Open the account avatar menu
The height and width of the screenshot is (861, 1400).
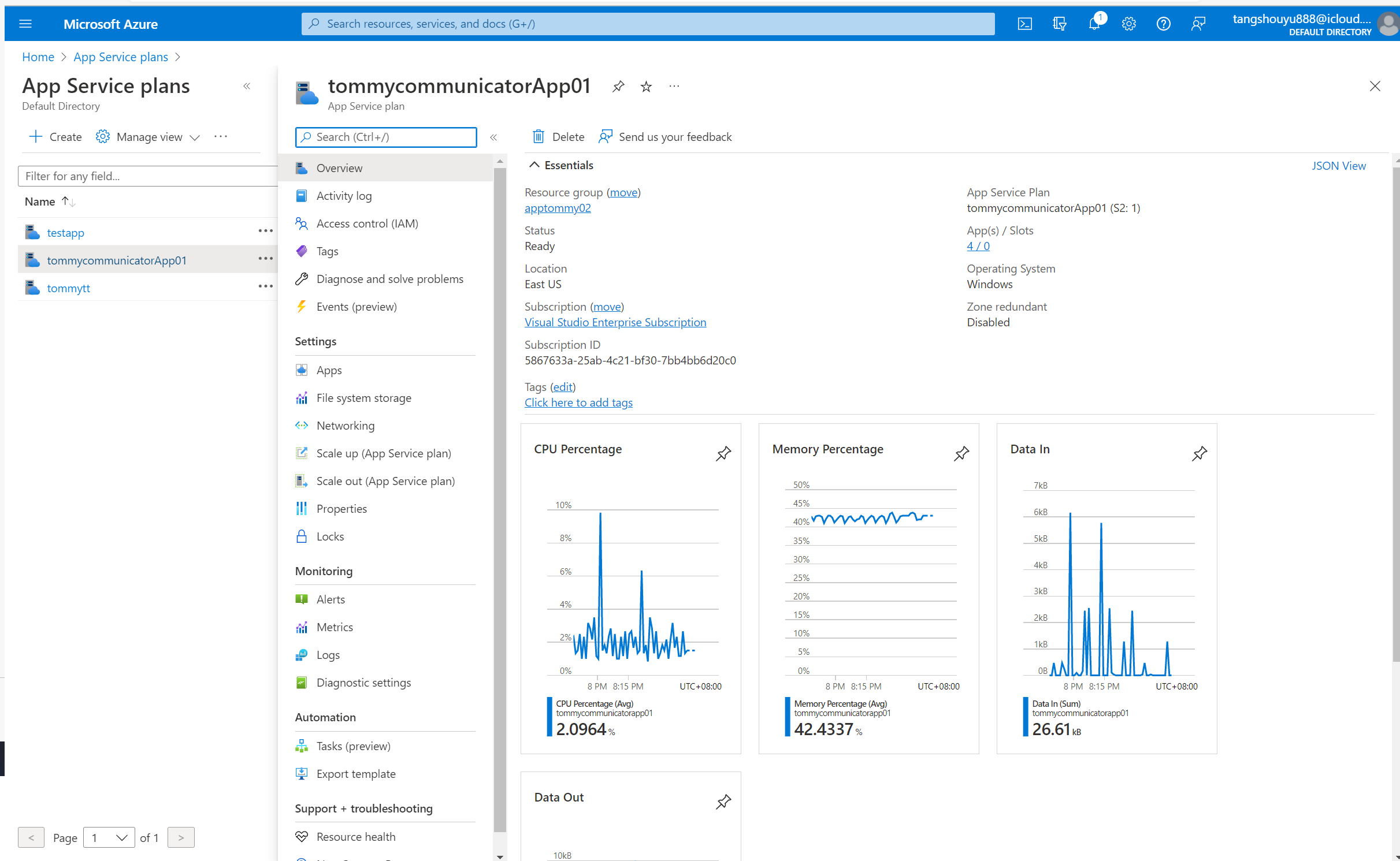click(1388, 24)
